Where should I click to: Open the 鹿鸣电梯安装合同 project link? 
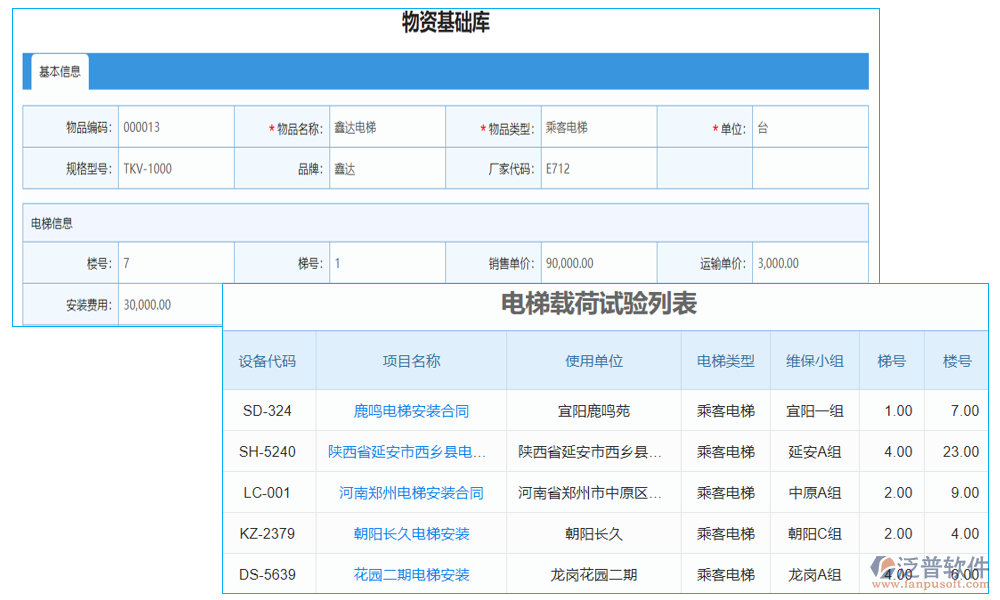(411, 410)
